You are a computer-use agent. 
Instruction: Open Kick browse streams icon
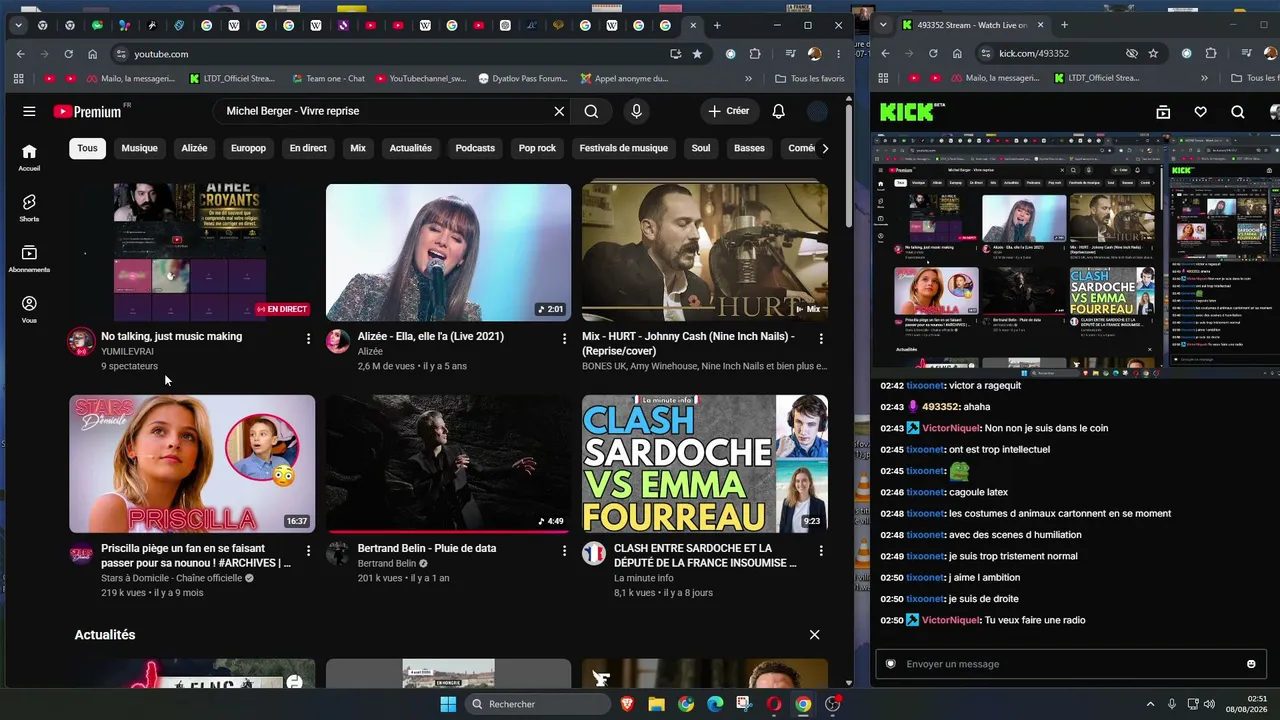[x=1163, y=112]
